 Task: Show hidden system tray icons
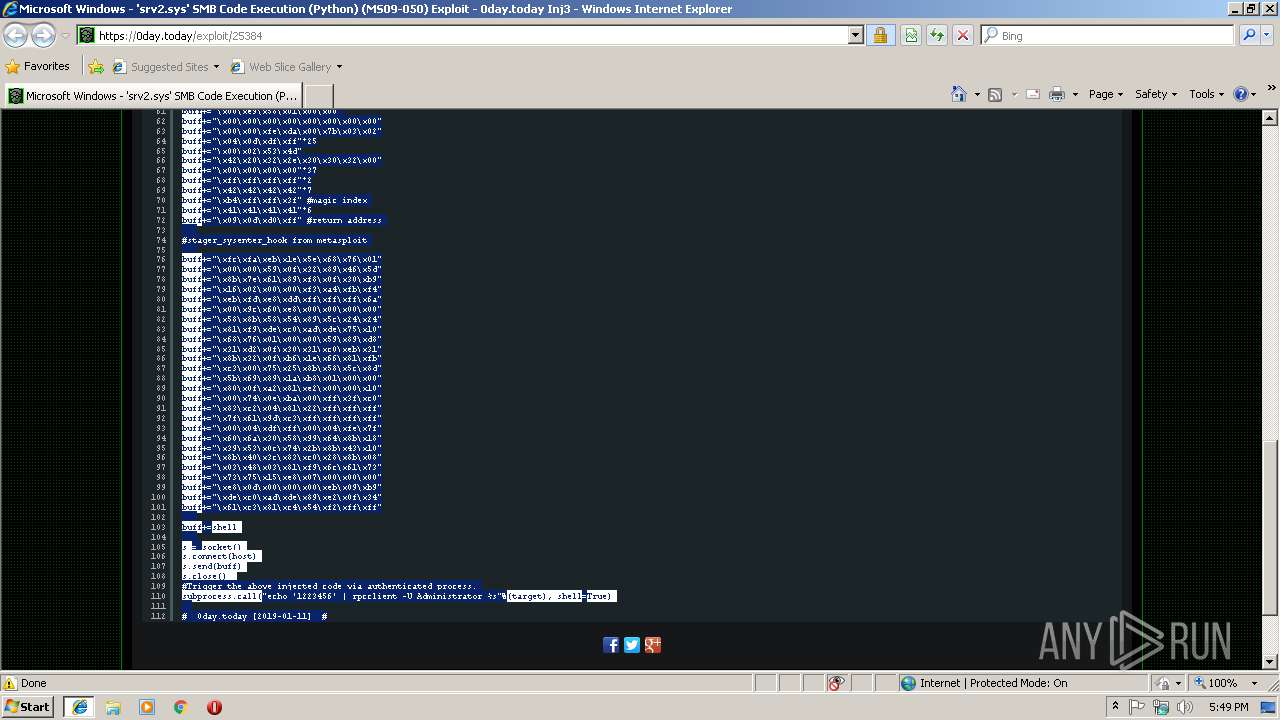(1115, 707)
